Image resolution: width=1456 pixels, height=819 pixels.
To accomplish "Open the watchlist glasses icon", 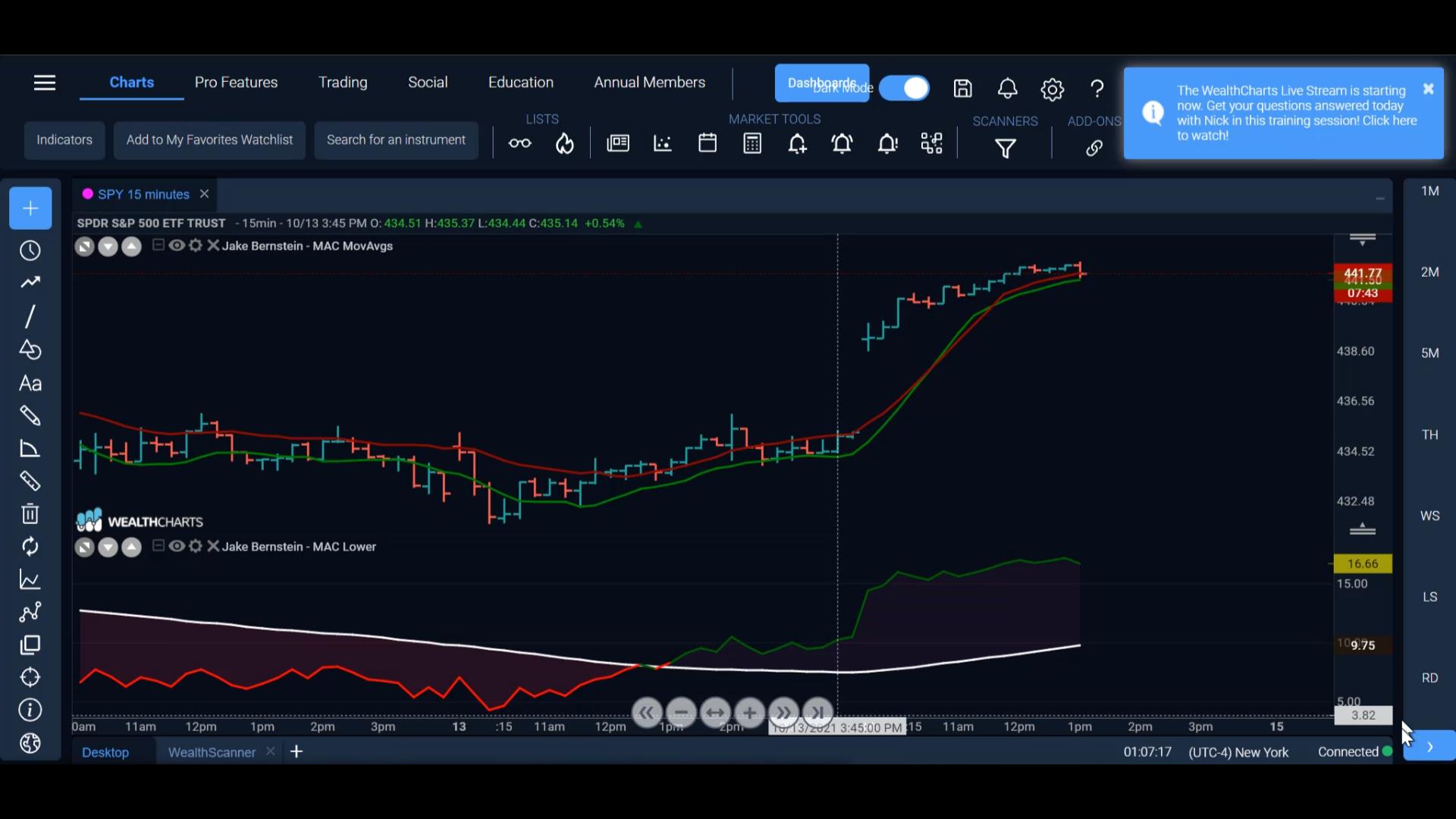I will 520,143.
